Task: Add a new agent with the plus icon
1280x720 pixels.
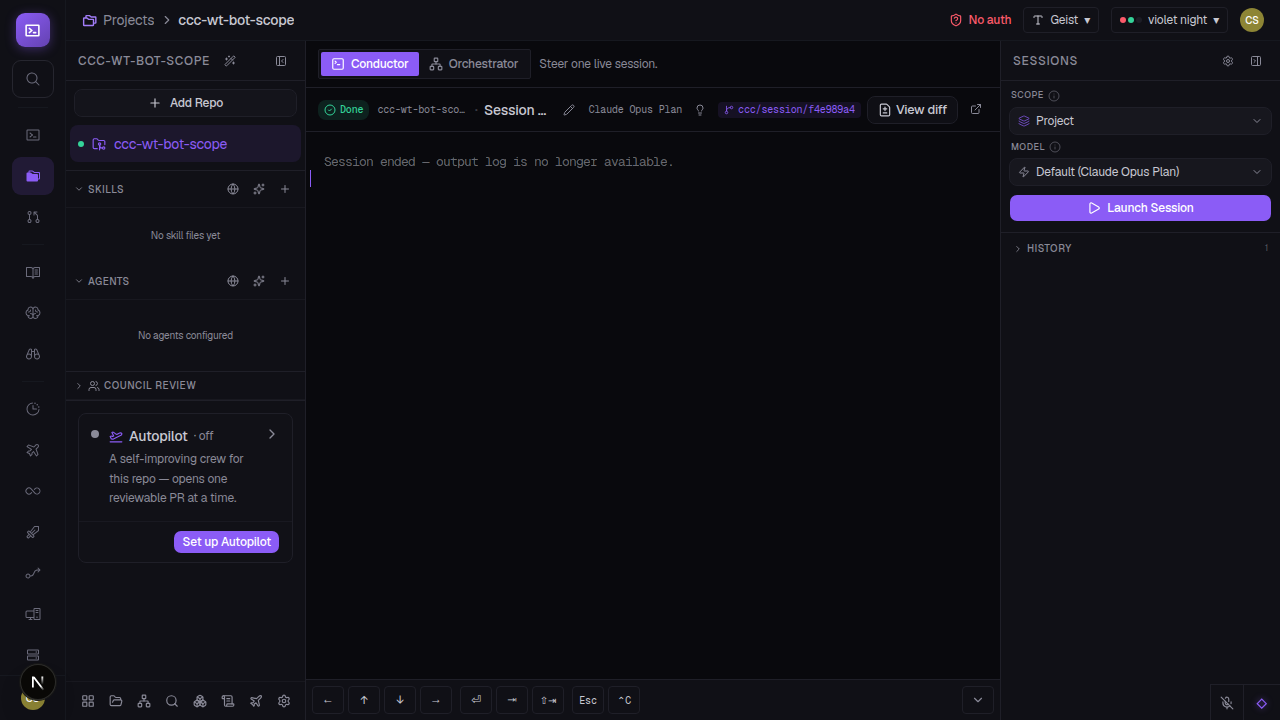Action: click(285, 281)
